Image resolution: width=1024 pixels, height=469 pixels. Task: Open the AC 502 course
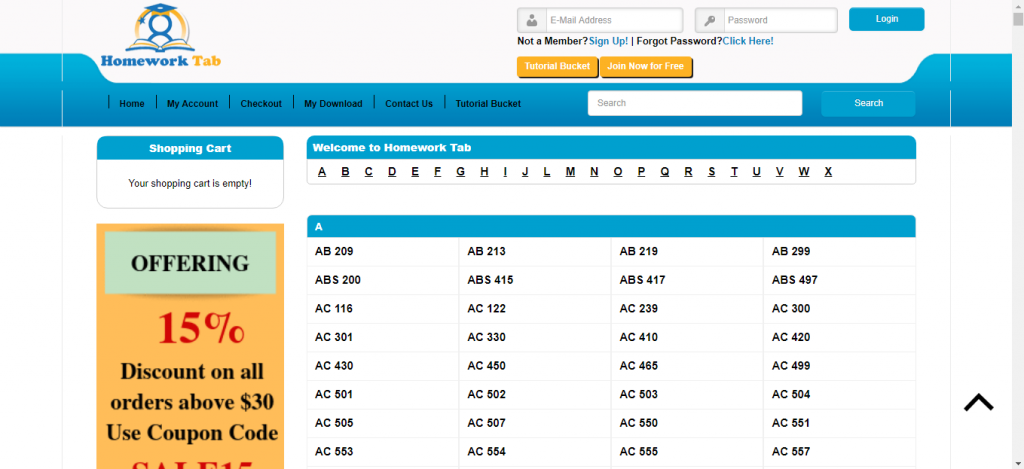(487, 395)
